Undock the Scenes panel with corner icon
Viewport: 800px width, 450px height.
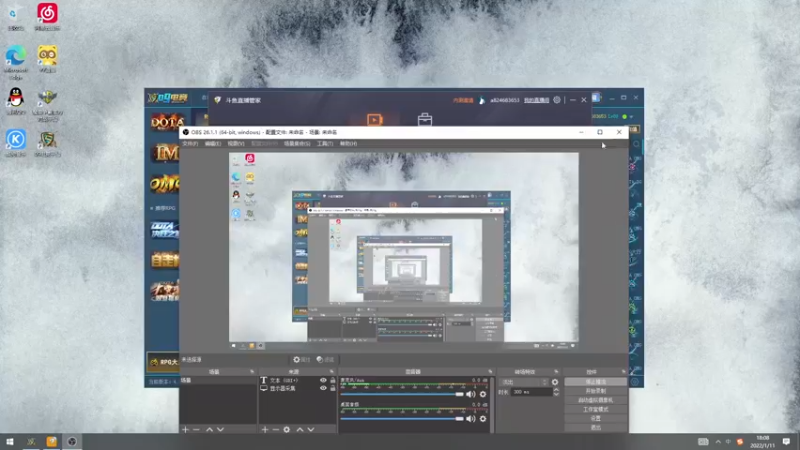pos(252,371)
